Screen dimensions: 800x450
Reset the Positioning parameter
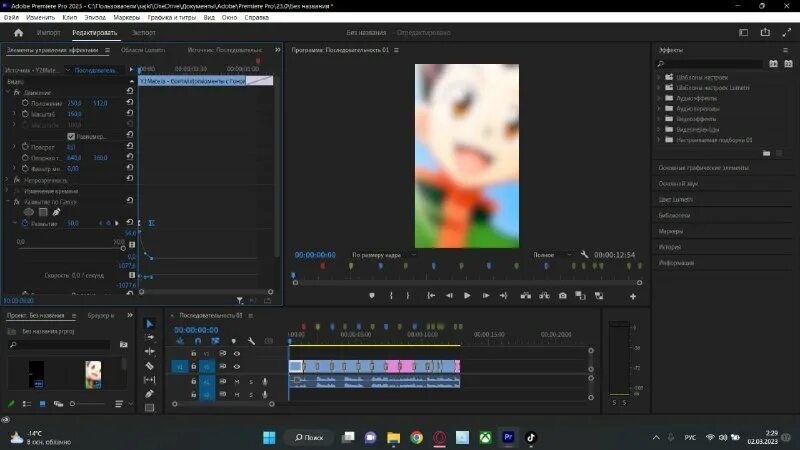coord(130,103)
